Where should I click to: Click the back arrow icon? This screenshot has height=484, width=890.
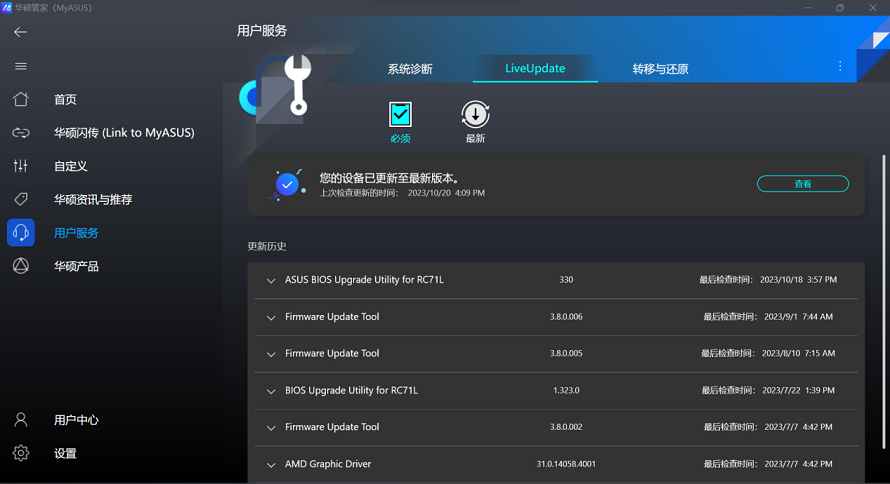[x=20, y=32]
